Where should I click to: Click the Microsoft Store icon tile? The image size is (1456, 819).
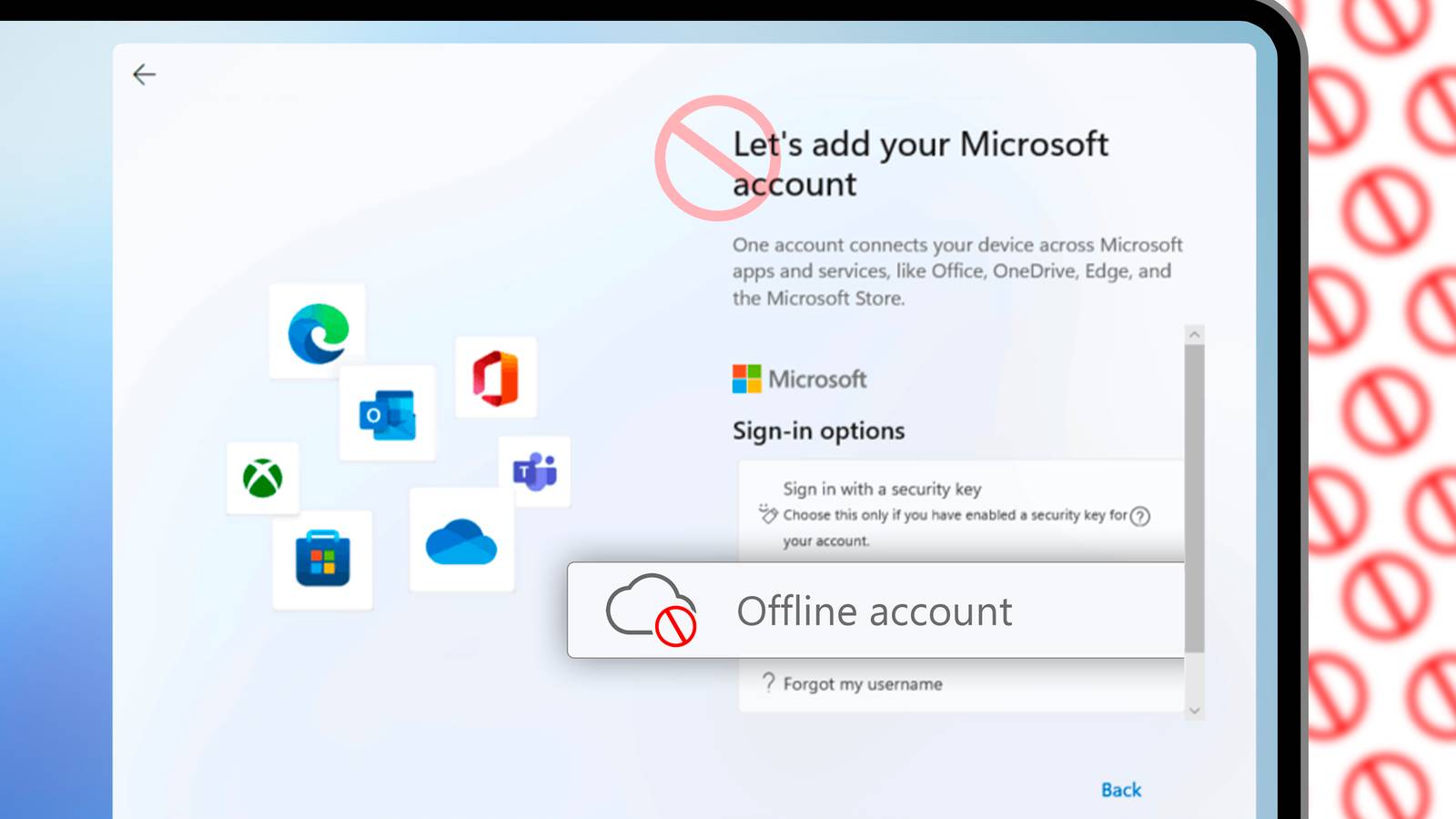click(x=322, y=559)
